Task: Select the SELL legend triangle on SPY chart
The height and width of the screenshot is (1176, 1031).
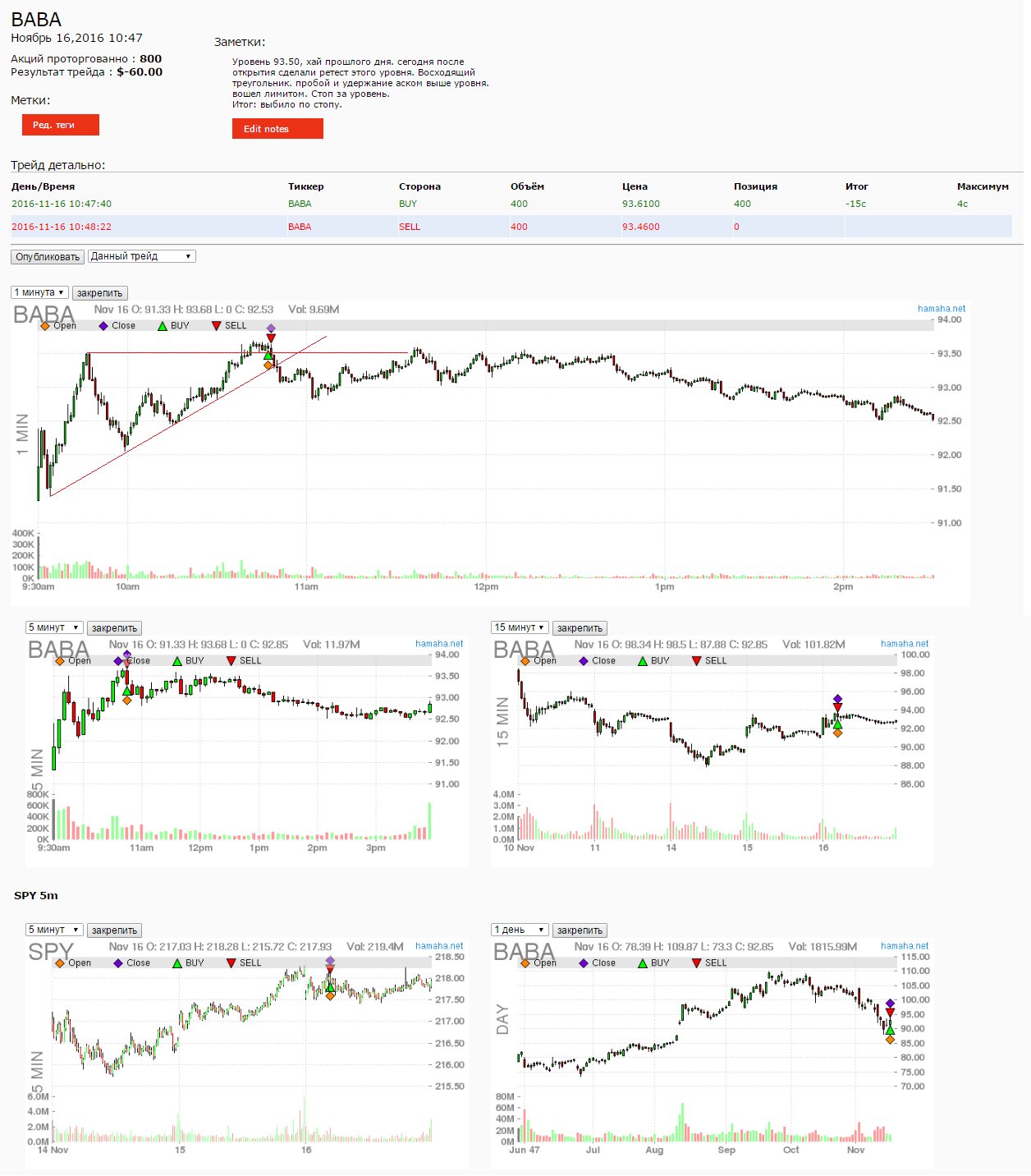Action: (x=231, y=963)
